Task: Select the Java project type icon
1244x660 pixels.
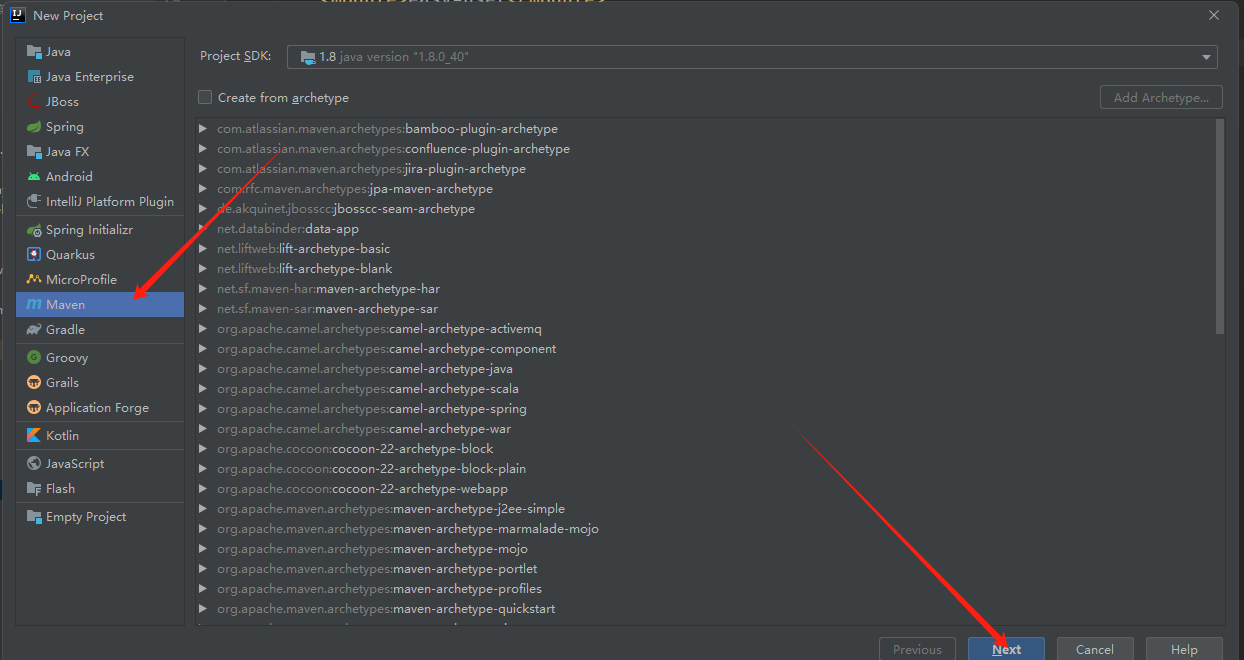Action: [34, 52]
